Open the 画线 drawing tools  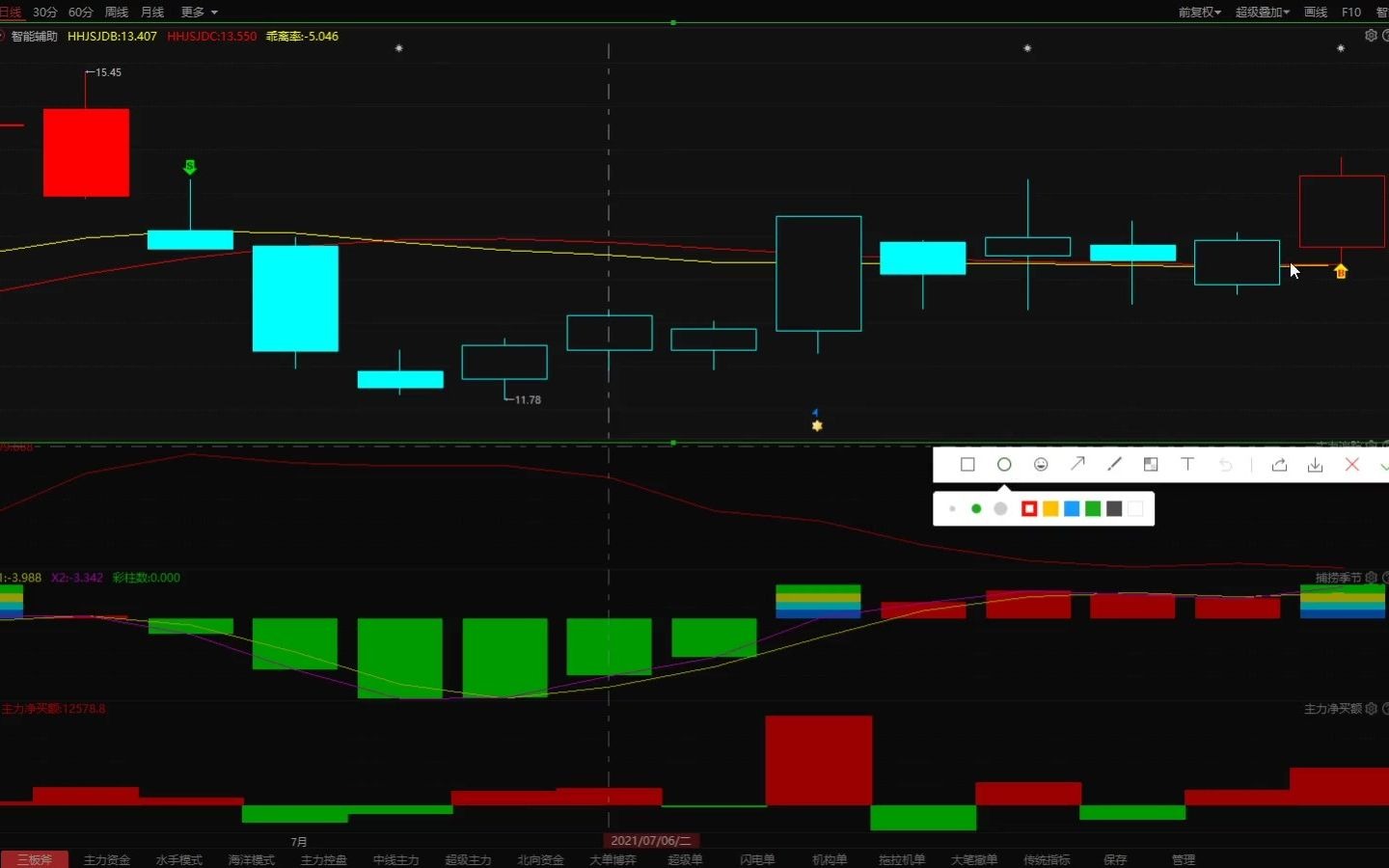point(1316,12)
